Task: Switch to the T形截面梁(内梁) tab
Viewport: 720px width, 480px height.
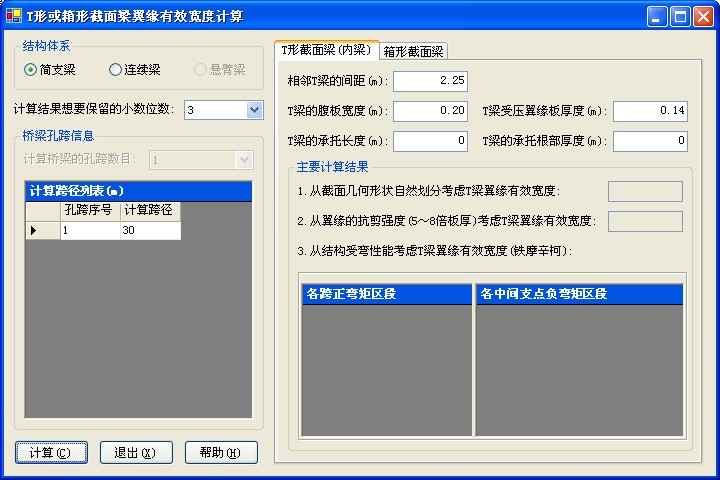Action: [326, 50]
